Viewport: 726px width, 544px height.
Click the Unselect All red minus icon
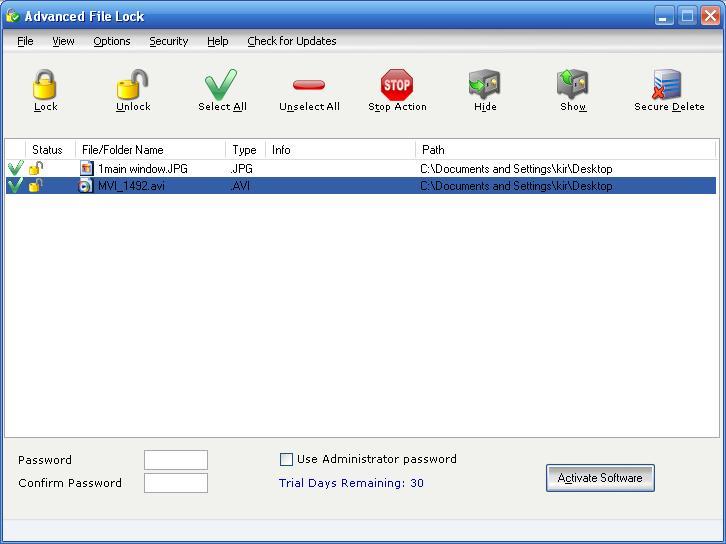tap(309, 84)
